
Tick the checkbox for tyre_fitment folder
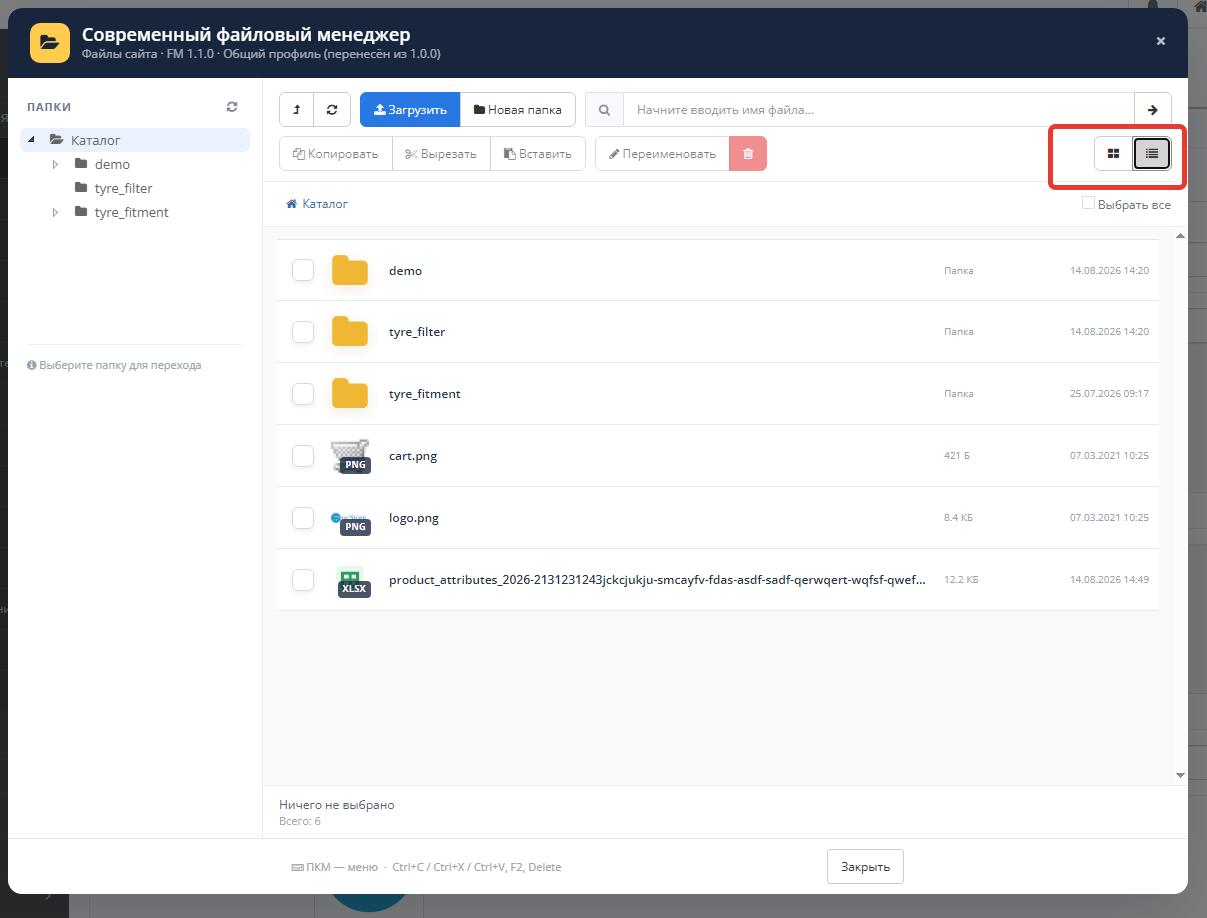pyautogui.click(x=303, y=394)
